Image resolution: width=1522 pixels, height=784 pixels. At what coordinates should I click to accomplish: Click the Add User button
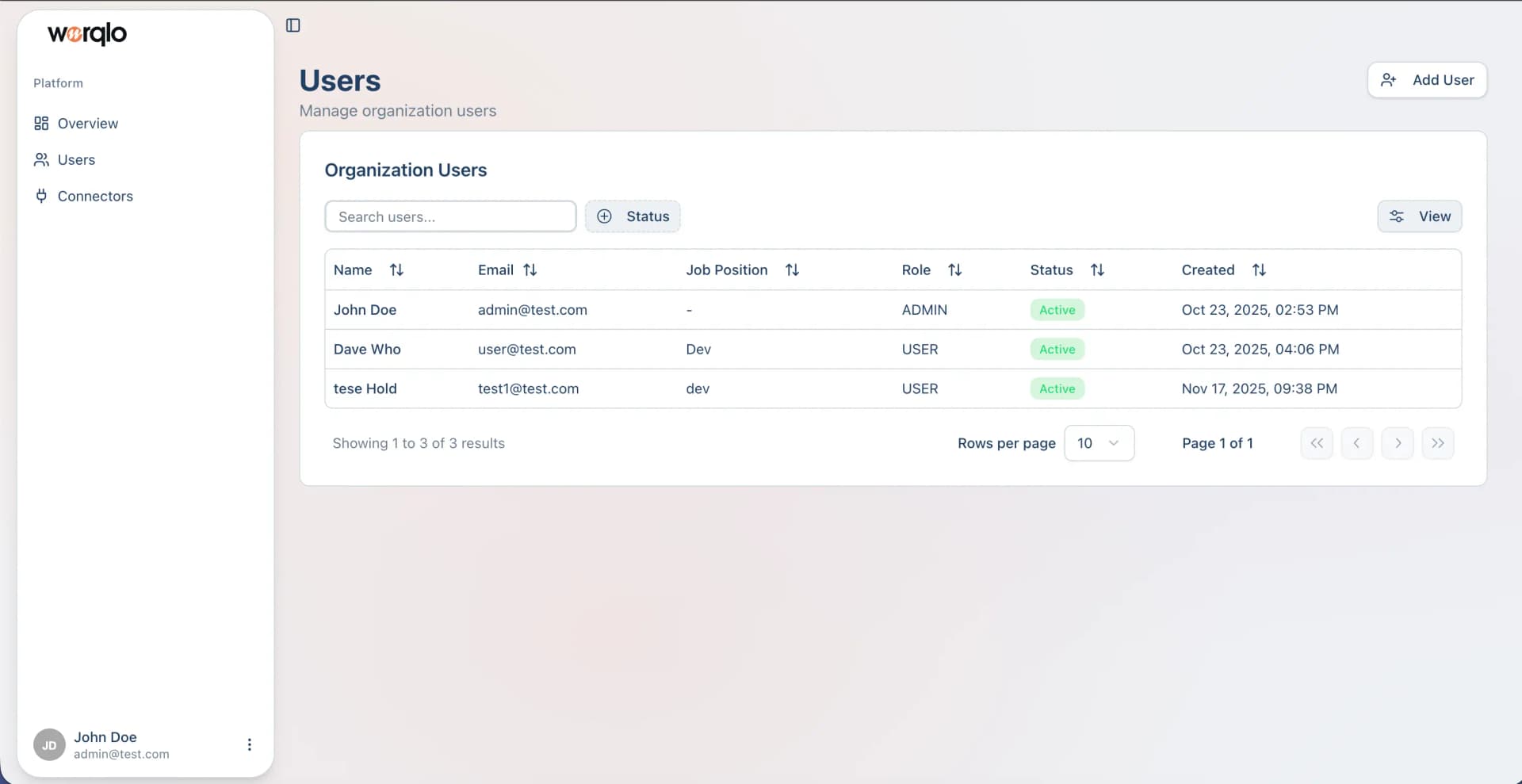(1427, 79)
